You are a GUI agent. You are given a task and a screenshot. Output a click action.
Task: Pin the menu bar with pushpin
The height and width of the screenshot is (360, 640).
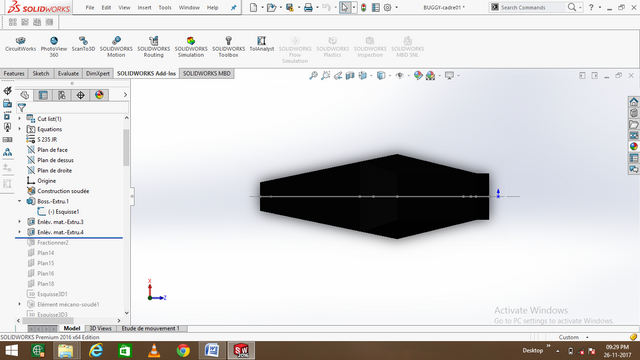(x=233, y=7)
